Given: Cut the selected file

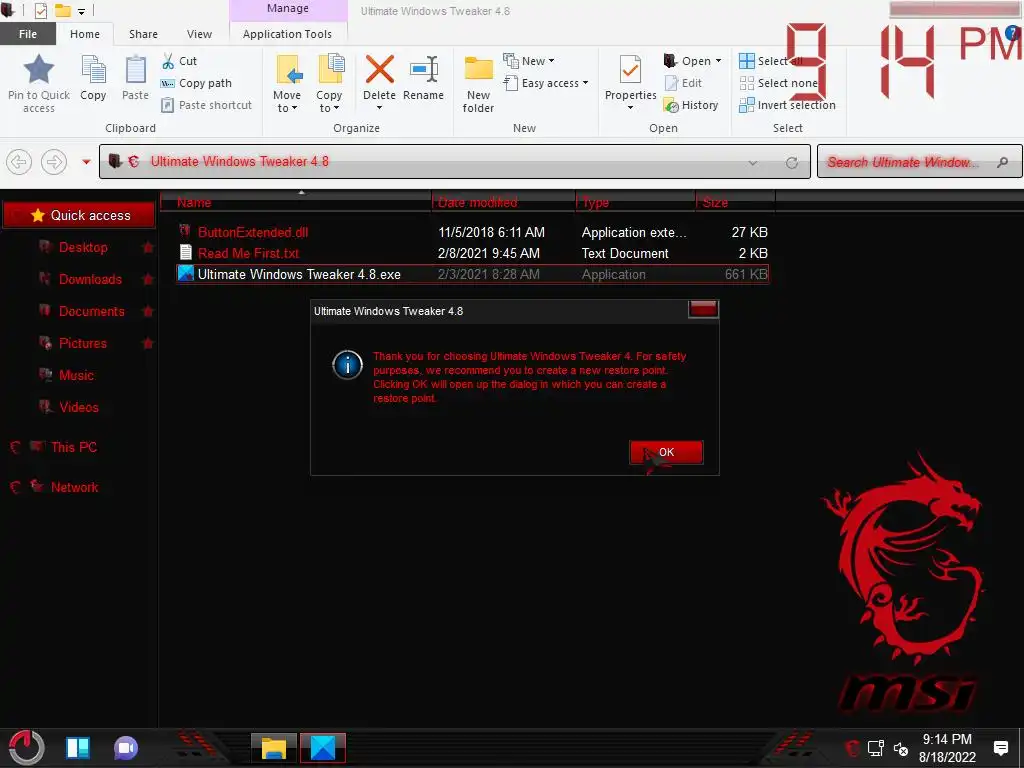Looking at the screenshot, I should click(179, 61).
